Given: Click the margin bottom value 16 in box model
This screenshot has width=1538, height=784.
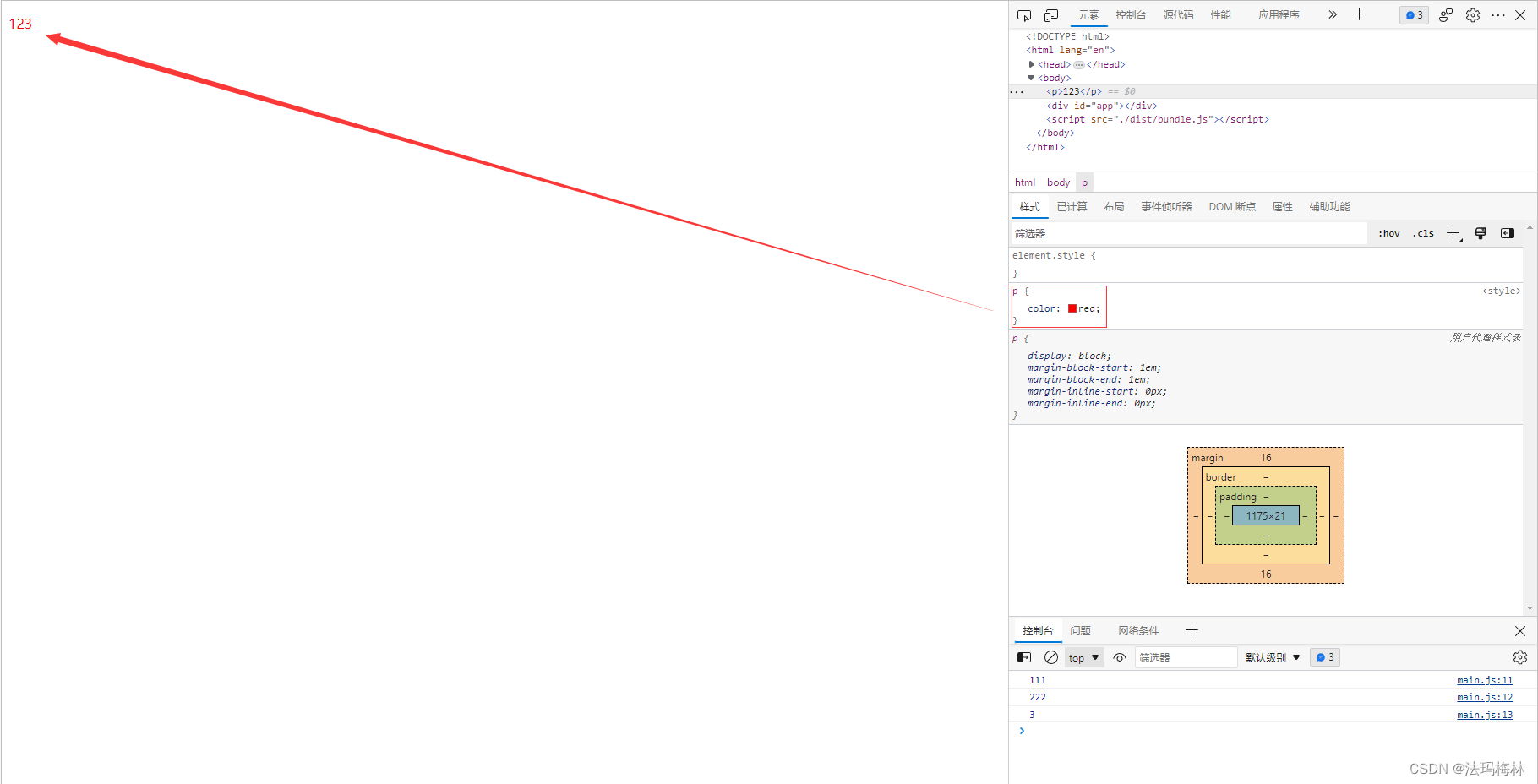Looking at the screenshot, I should click(x=1266, y=574).
